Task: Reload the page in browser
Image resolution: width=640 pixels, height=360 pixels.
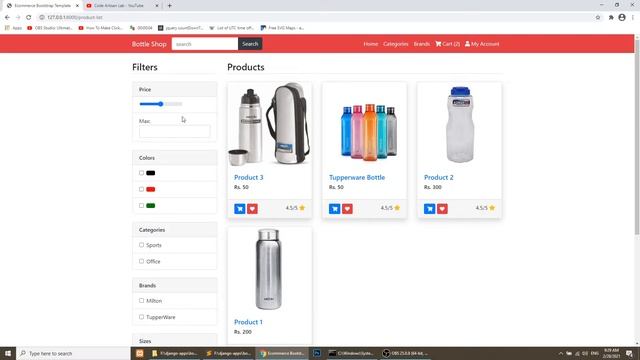Action: pyautogui.click(x=29, y=17)
